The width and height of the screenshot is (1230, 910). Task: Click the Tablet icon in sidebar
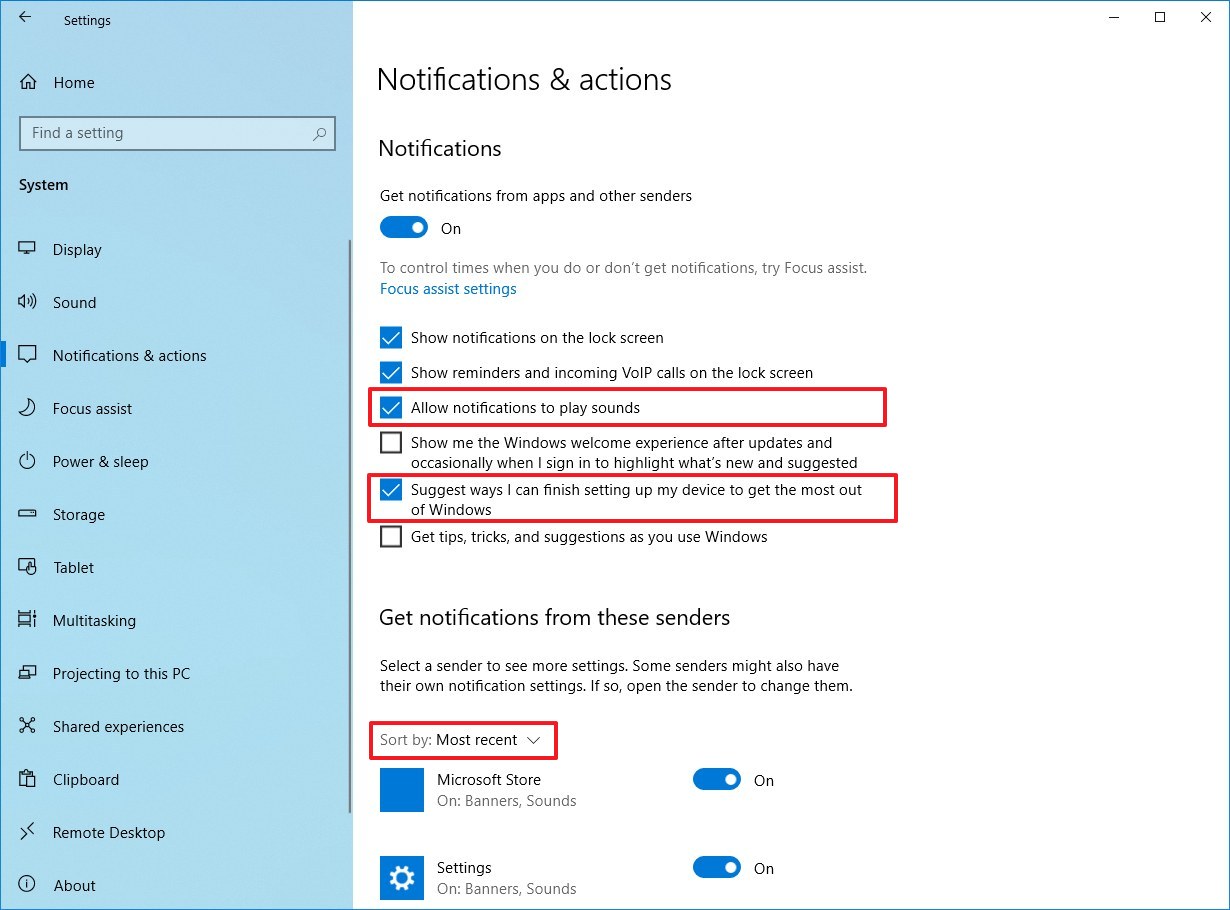point(28,567)
